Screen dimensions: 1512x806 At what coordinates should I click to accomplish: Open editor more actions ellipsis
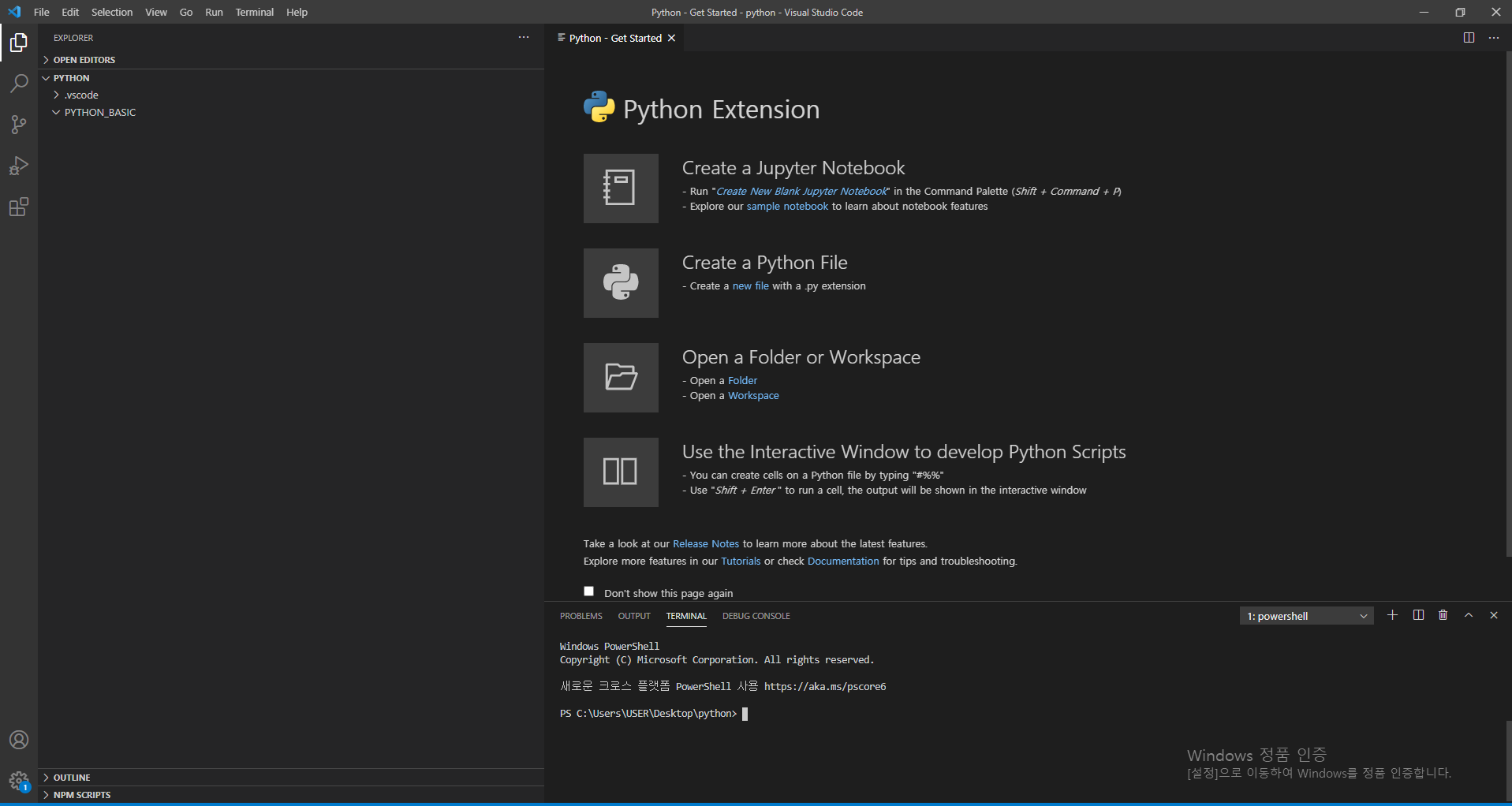coord(1494,38)
